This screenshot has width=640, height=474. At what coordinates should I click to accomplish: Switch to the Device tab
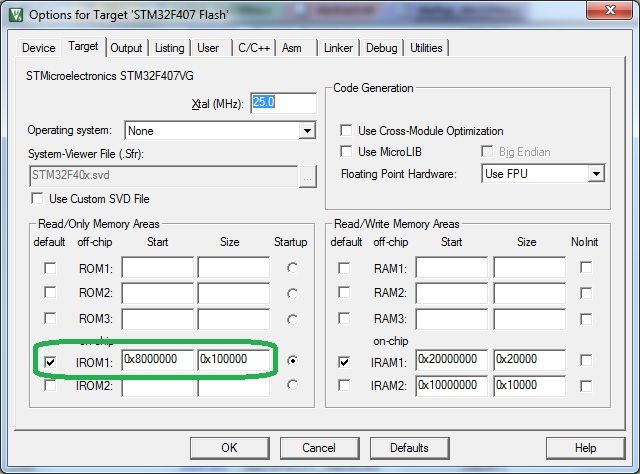[x=39, y=48]
